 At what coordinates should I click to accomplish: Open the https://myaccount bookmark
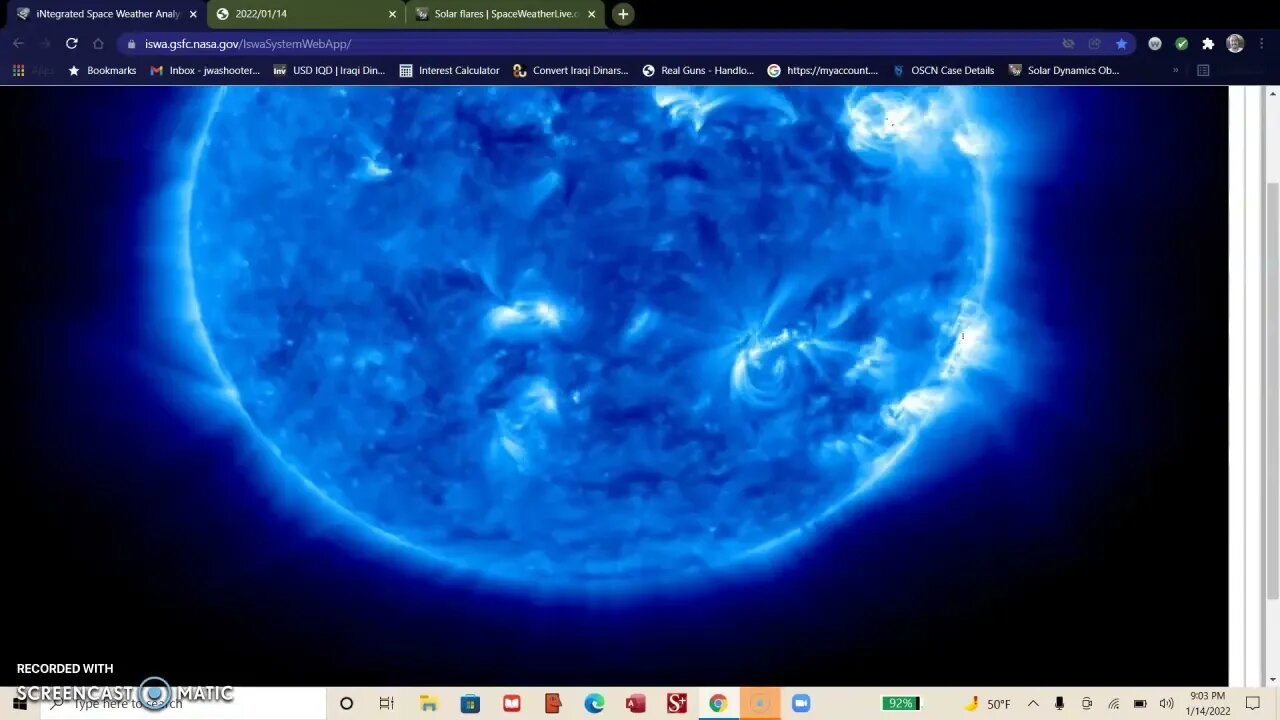click(x=822, y=71)
